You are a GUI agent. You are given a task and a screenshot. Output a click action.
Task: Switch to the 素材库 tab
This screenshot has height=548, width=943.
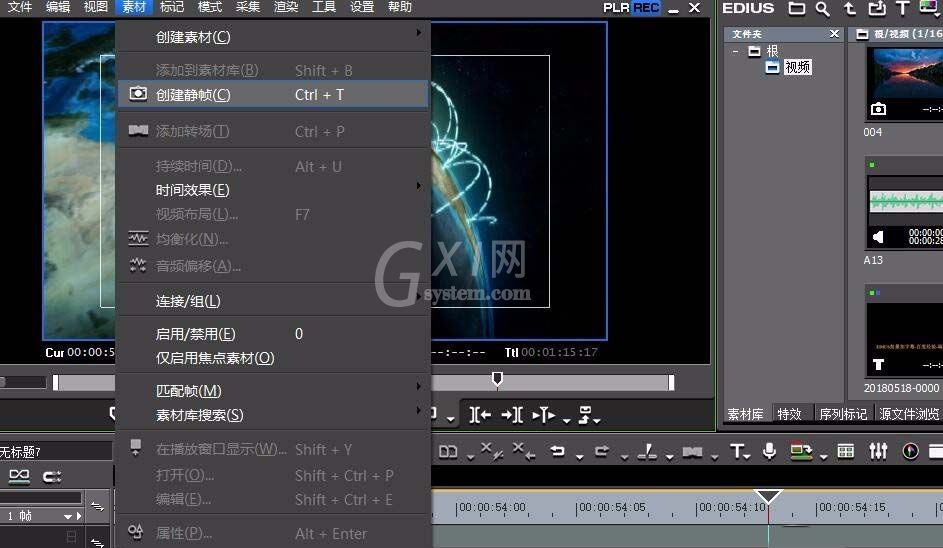745,414
